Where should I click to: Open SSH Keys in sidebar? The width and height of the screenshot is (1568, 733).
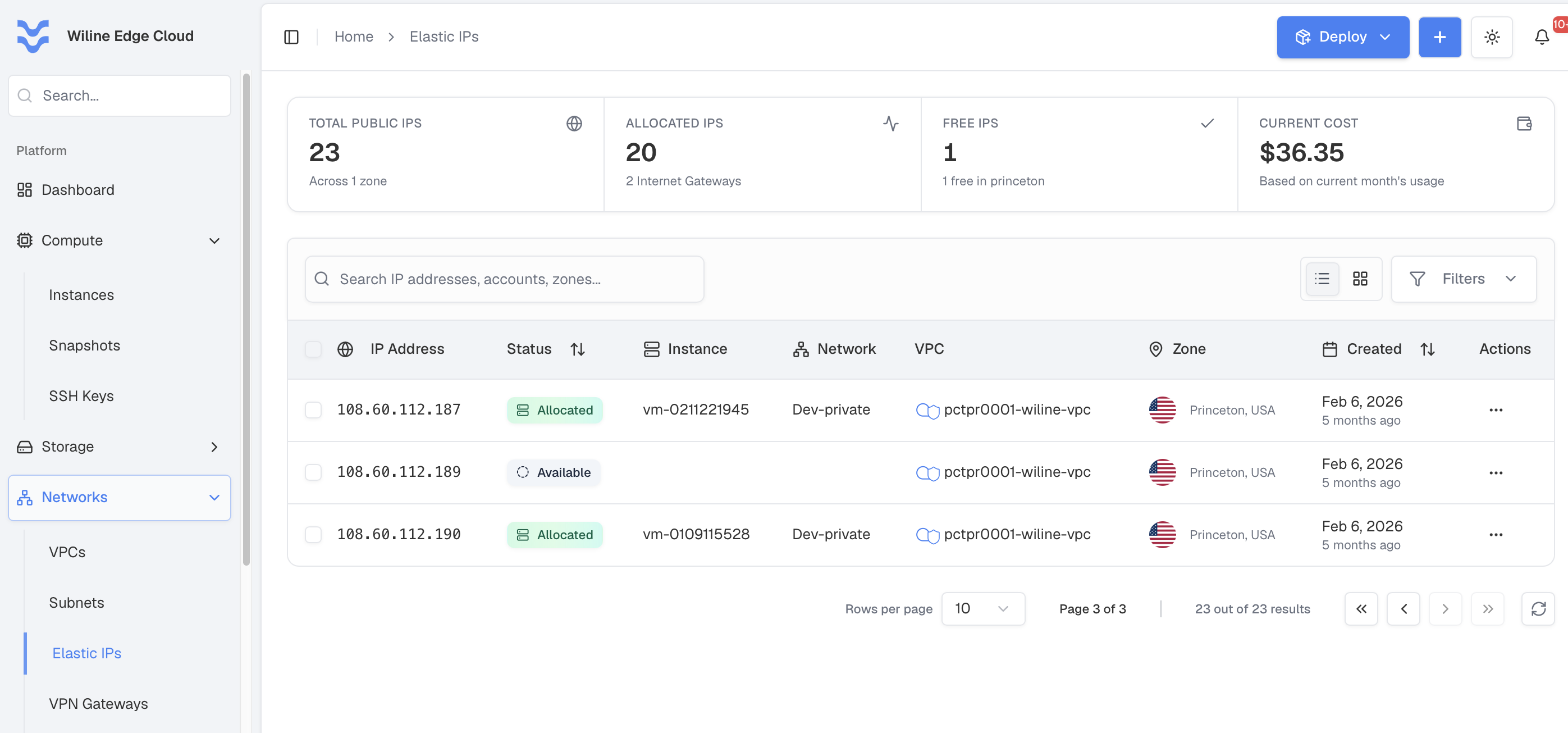pyautogui.click(x=81, y=397)
